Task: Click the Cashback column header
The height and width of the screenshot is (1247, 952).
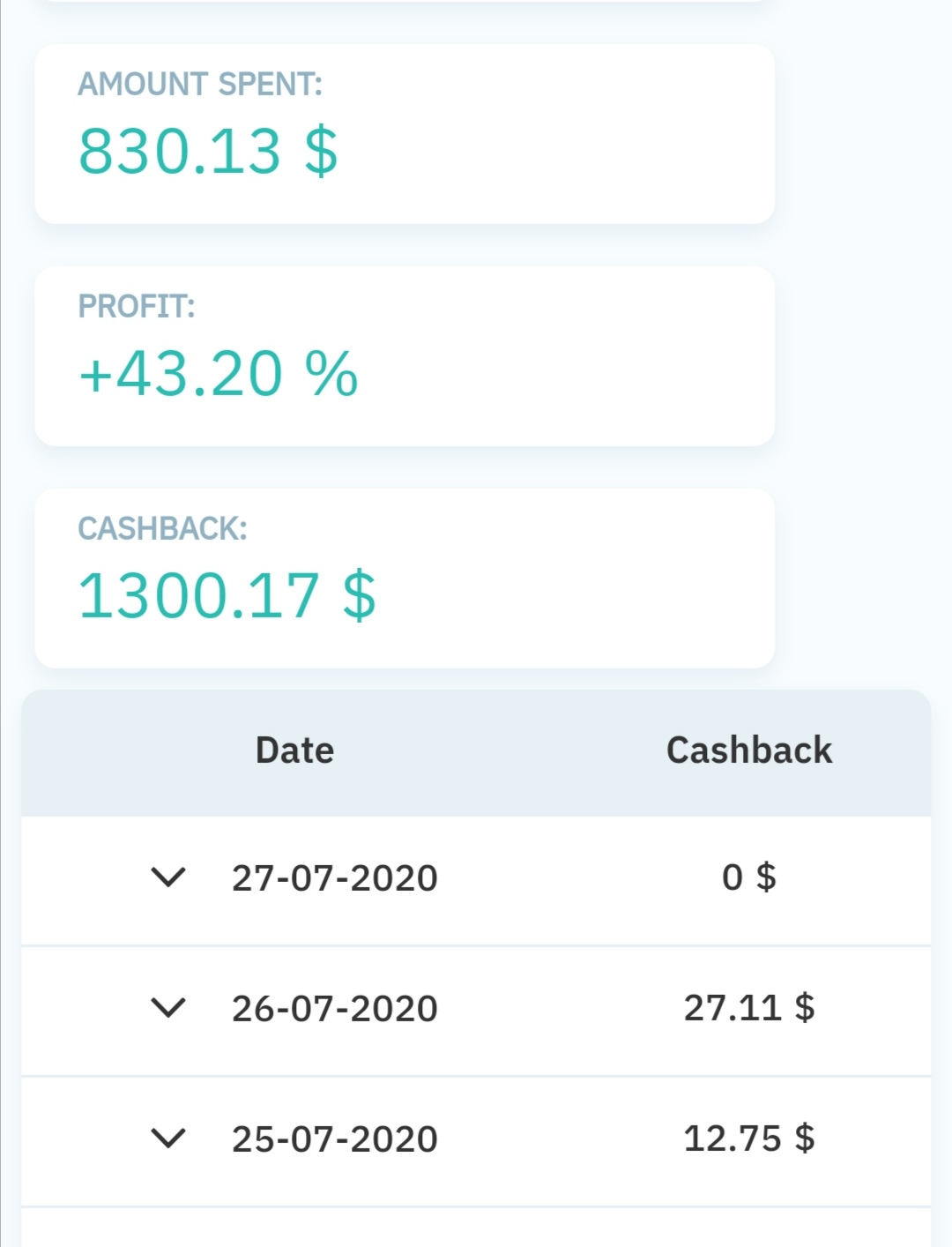Action: (x=748, y=750)
